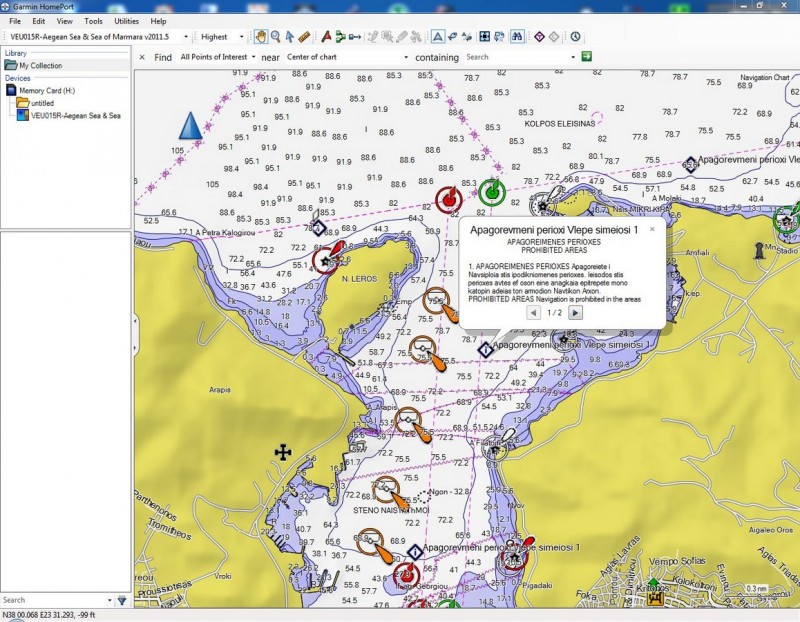This screenshot has width=800, height=622.
Task: Click the filter funnel icon in sidebar
Action: 122,601
